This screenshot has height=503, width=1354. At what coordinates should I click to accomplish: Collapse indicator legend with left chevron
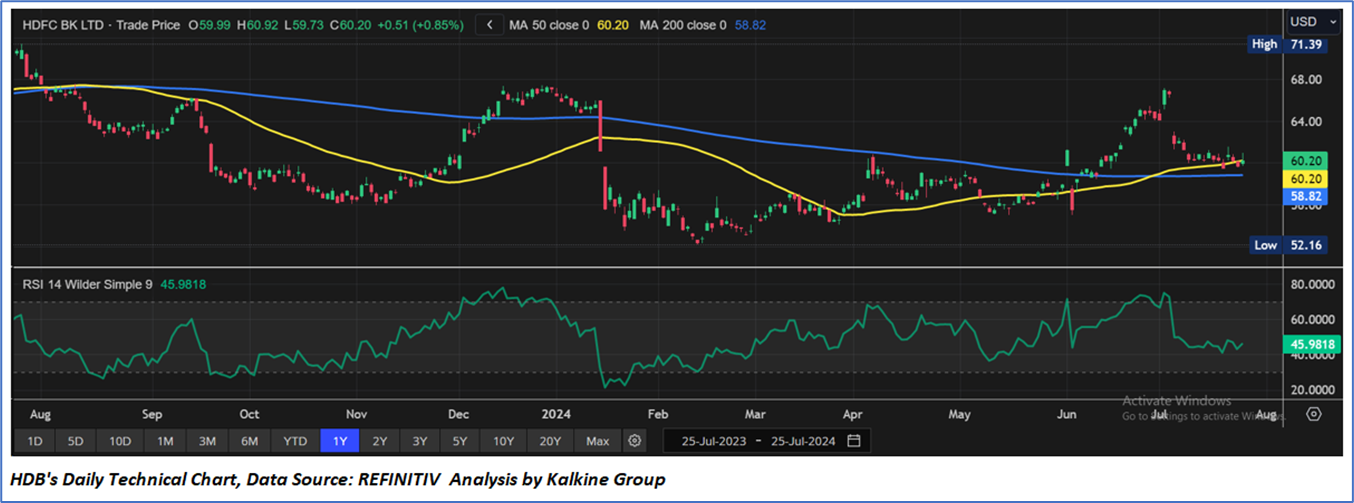(489, 24)
